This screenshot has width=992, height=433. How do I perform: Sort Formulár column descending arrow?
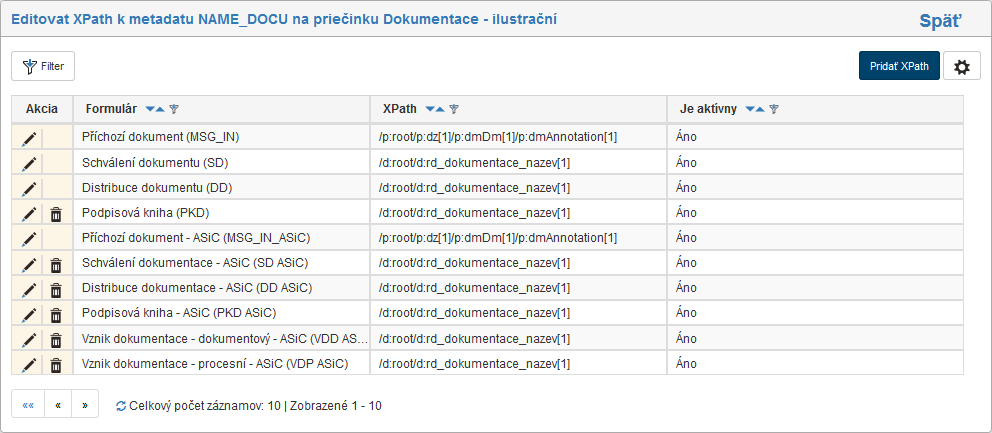pyautogui.click(x=150, y=109)
